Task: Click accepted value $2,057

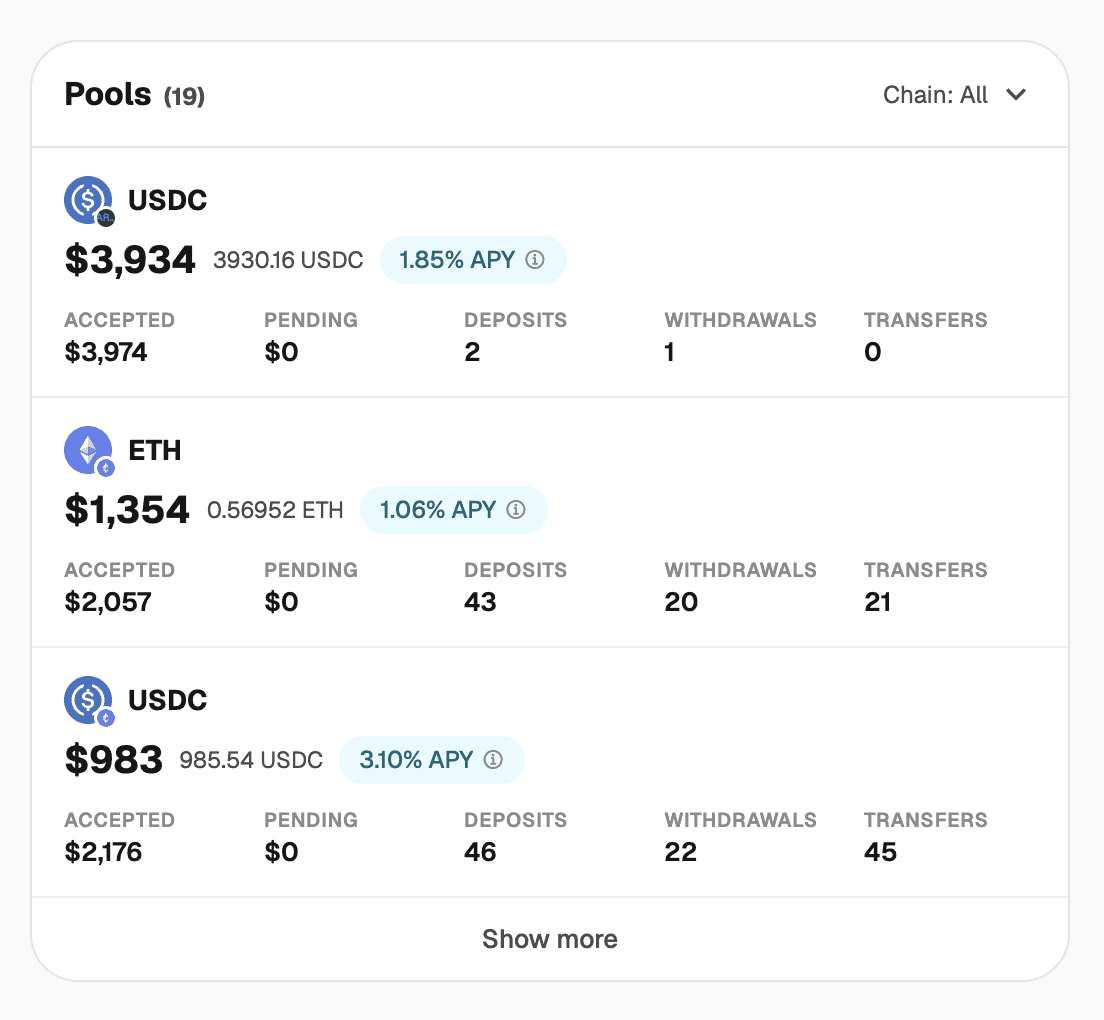Action: pos(108,602)
